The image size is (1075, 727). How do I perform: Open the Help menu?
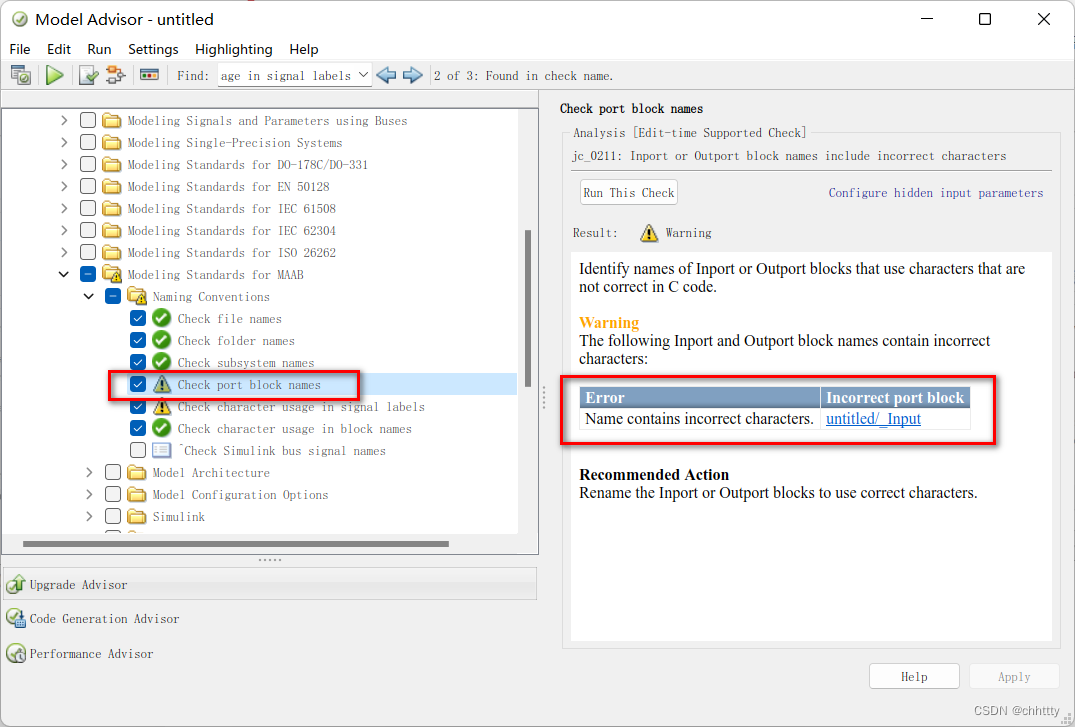coord(304,49)
